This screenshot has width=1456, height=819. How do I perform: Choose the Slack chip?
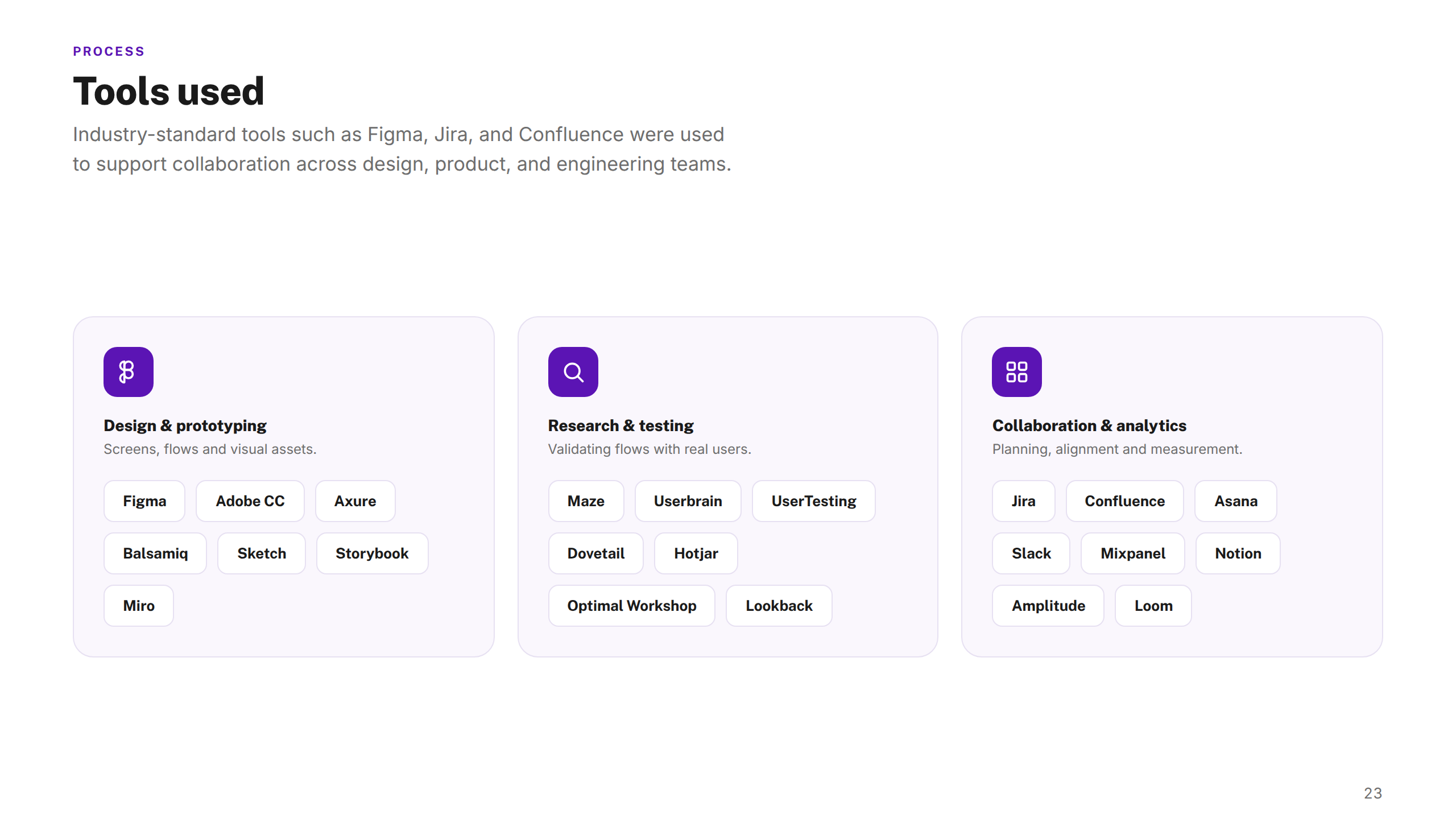click(x=1031, y=553)
